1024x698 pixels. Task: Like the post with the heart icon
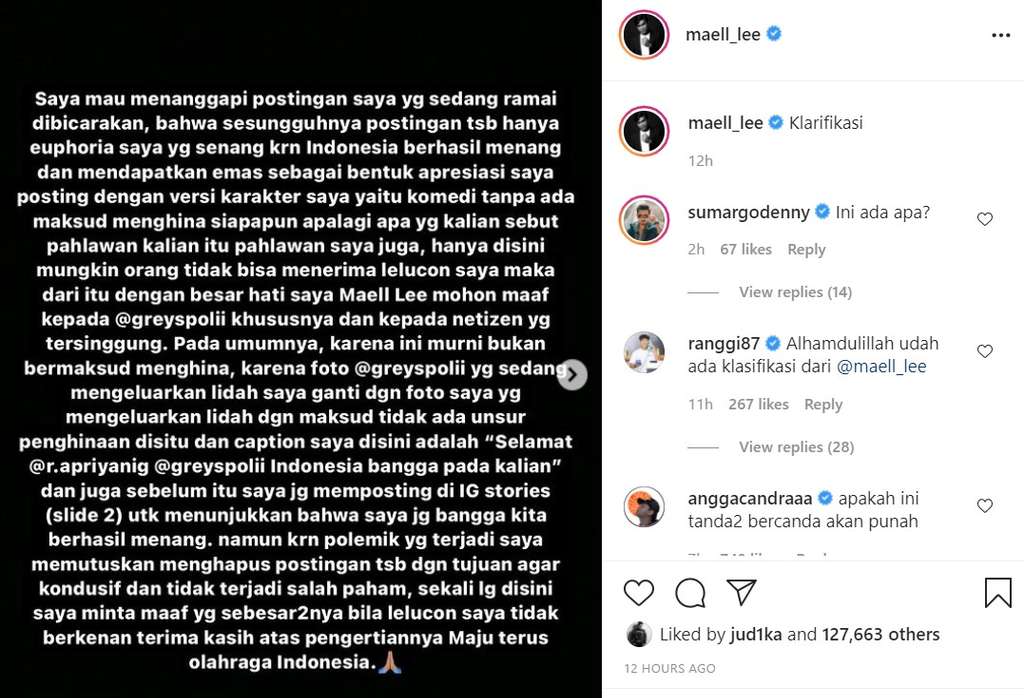tap(638, 593)
